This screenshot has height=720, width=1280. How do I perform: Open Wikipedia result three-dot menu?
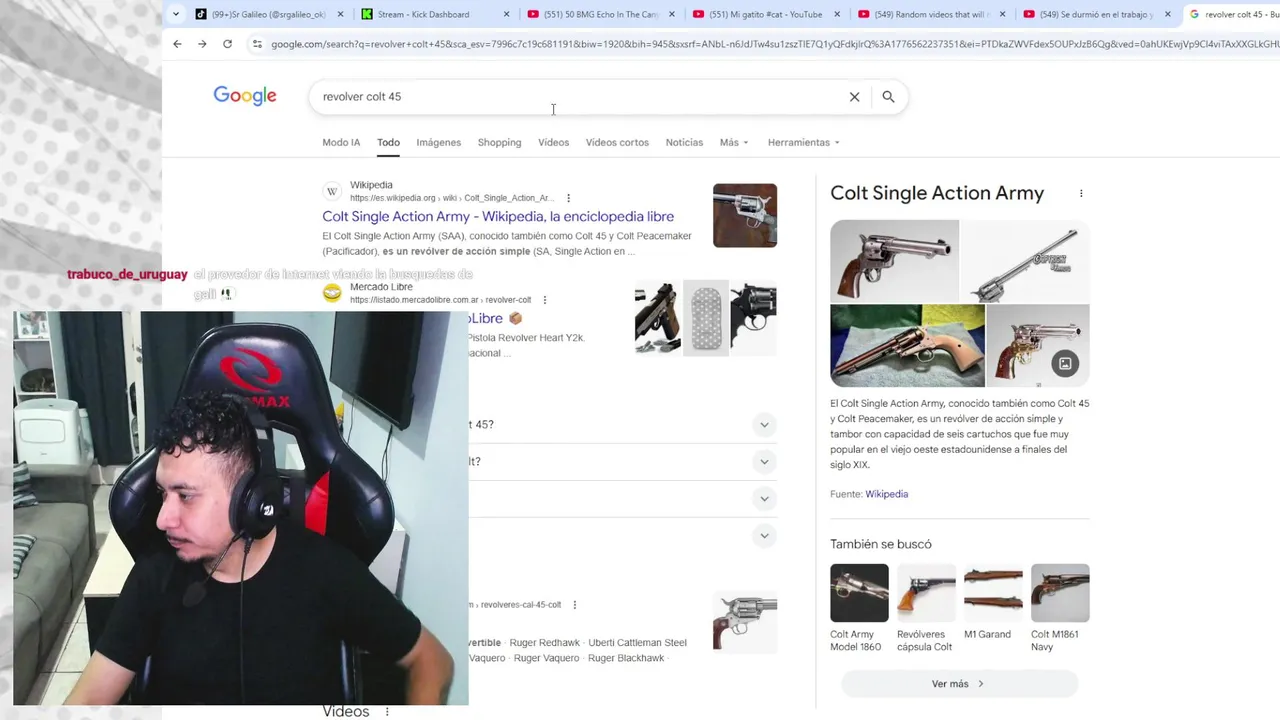[568, 198]
